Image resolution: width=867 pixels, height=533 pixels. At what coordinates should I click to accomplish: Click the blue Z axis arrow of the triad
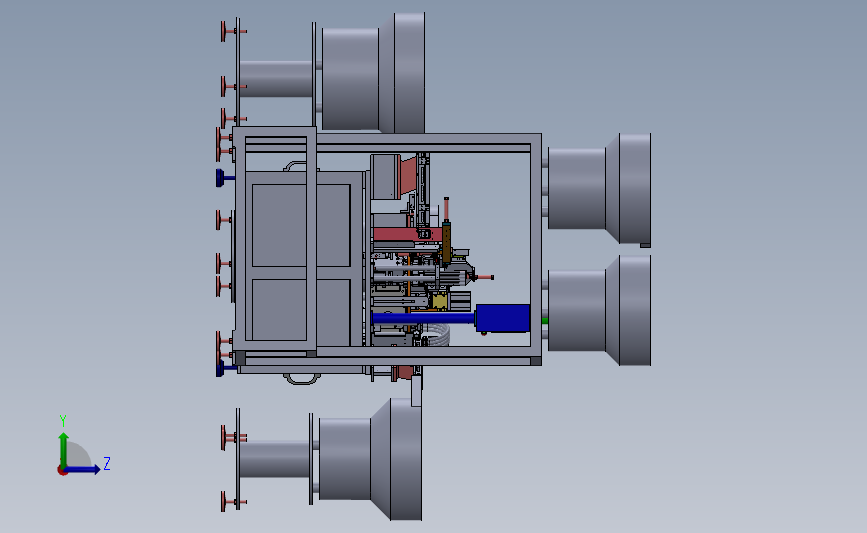[82, 469]
